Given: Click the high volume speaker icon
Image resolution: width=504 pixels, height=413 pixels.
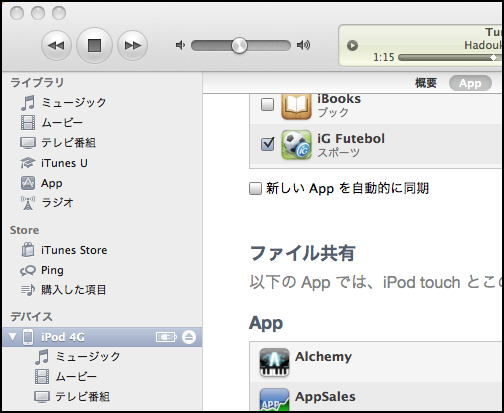Looking at the screenshot, I should coord(303,45).
